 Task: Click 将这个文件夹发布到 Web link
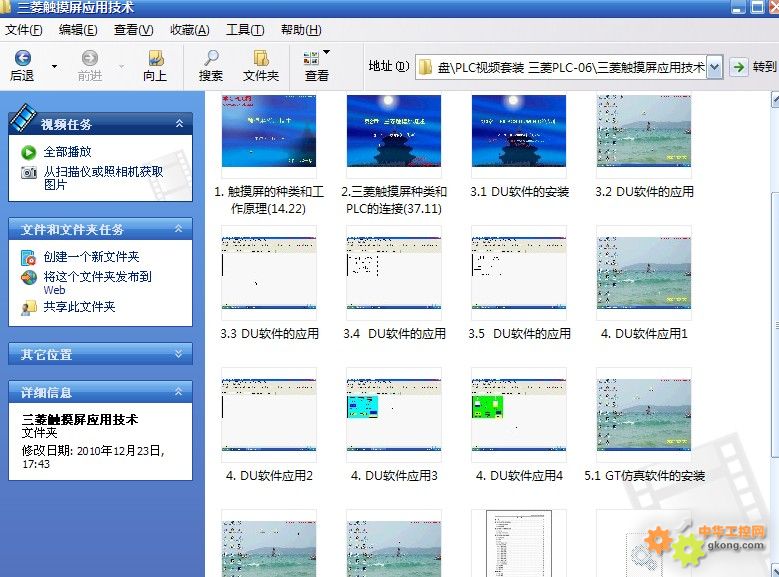pos(98,283)
